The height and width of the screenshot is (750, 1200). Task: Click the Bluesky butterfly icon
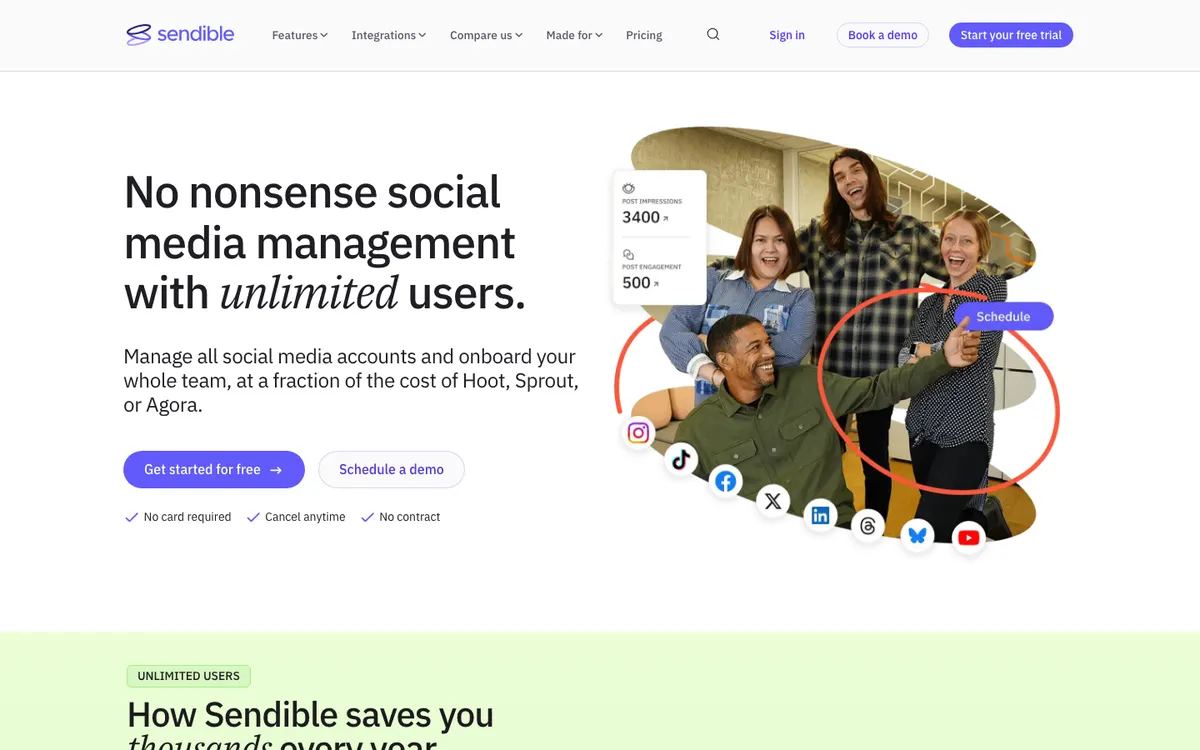(x=918, y=535)
